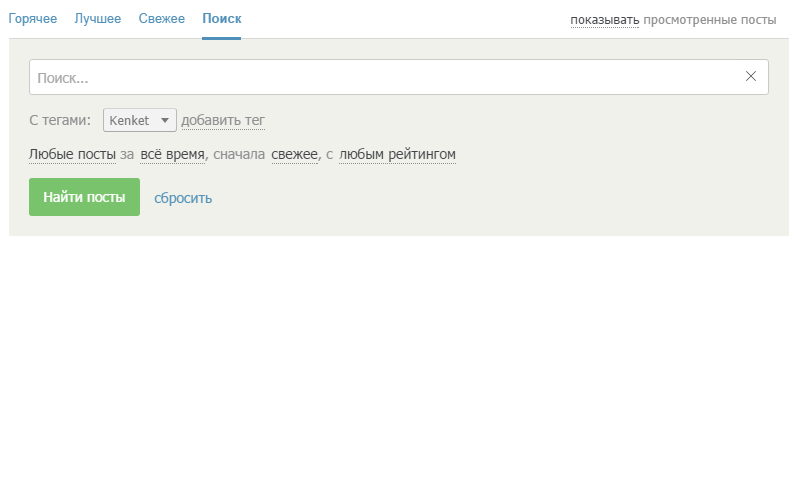Clear the search field with the X icon
The height and width of the screenshot is (482, 809).
tap(751, 77)
